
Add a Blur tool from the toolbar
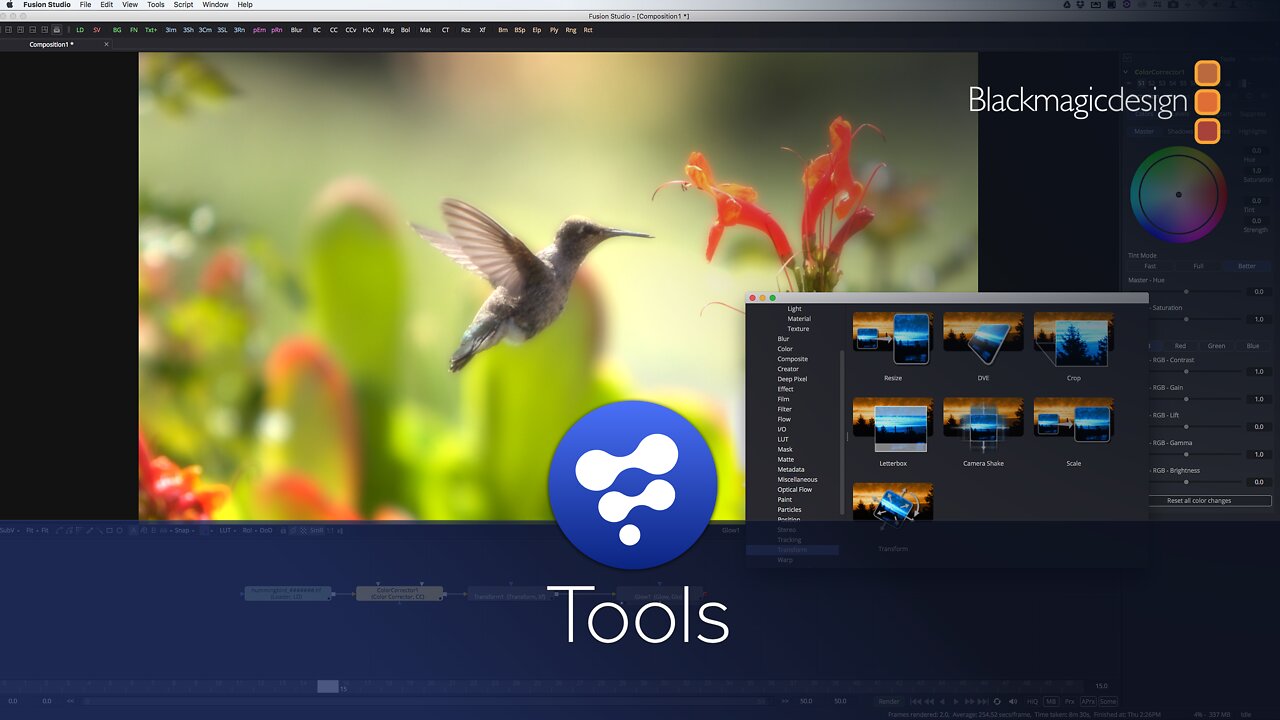[x=297, y=30]
